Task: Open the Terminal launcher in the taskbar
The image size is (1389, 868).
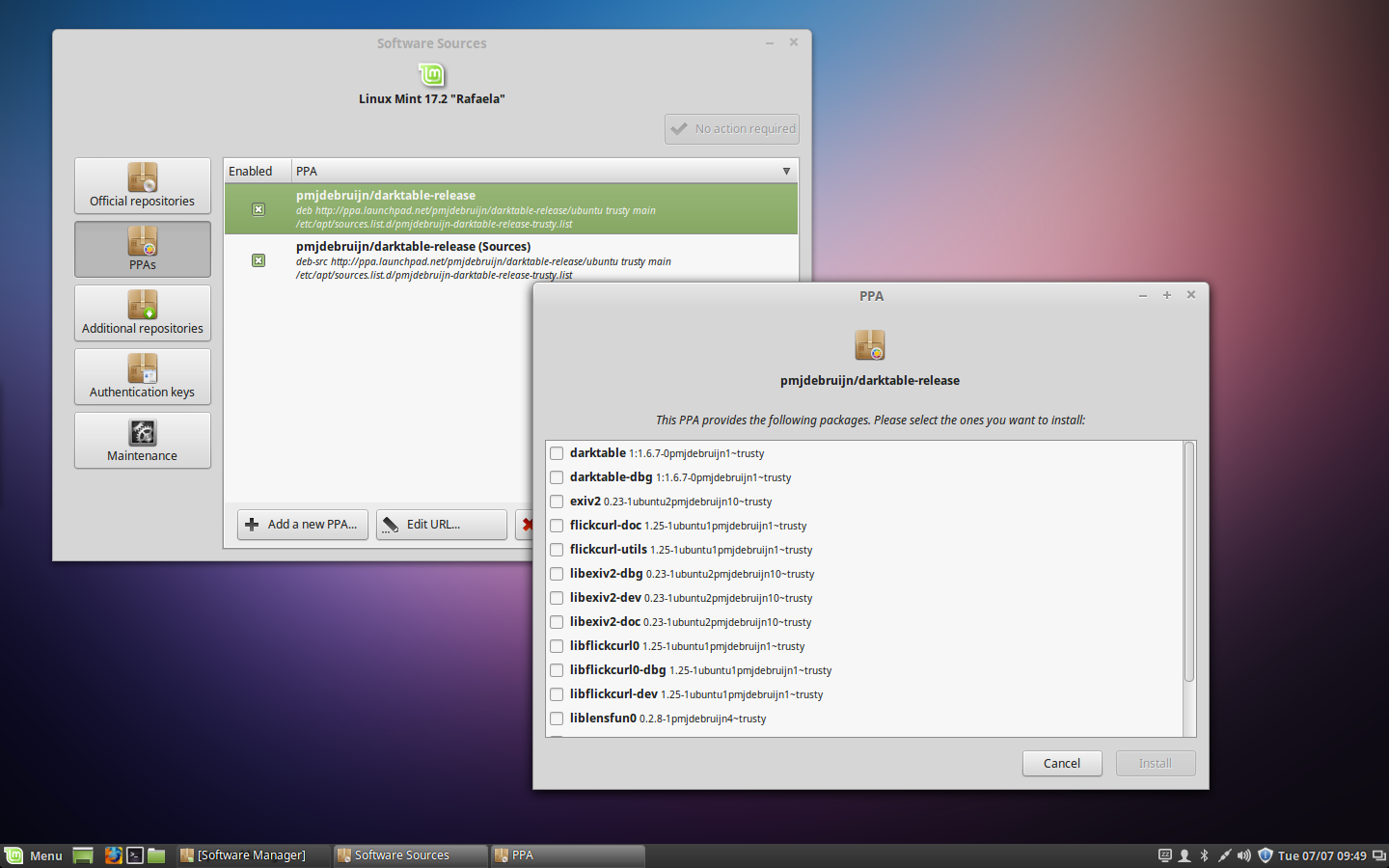Action: pos(135,855)
